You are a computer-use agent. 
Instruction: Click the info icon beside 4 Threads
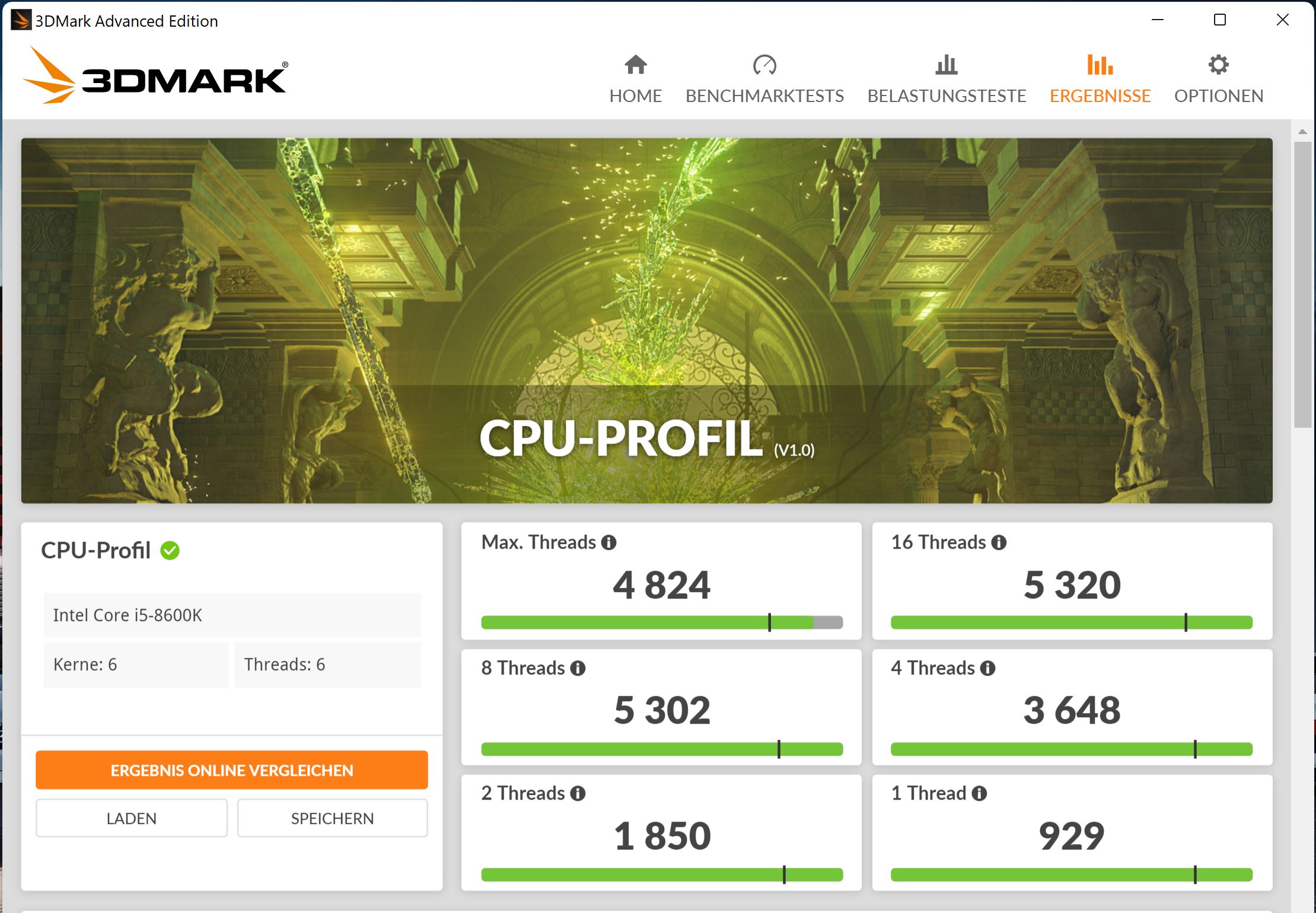coord(987,669)
